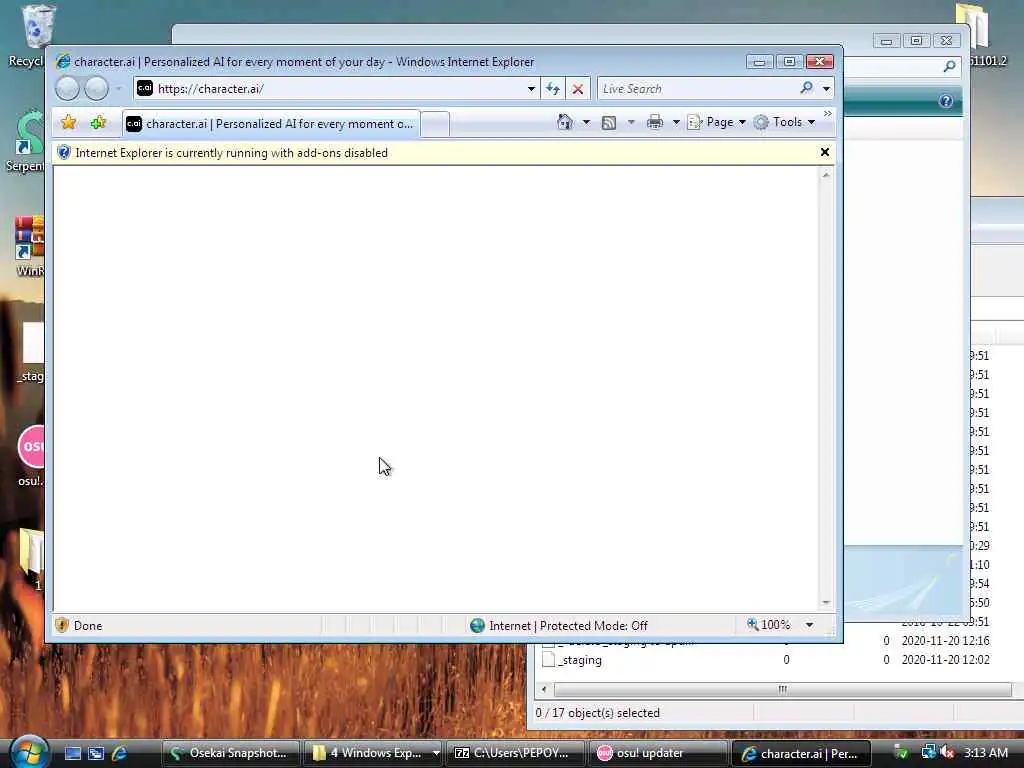Click the character.ai taskbar button
1024x768 pixels.
(801, 753)
